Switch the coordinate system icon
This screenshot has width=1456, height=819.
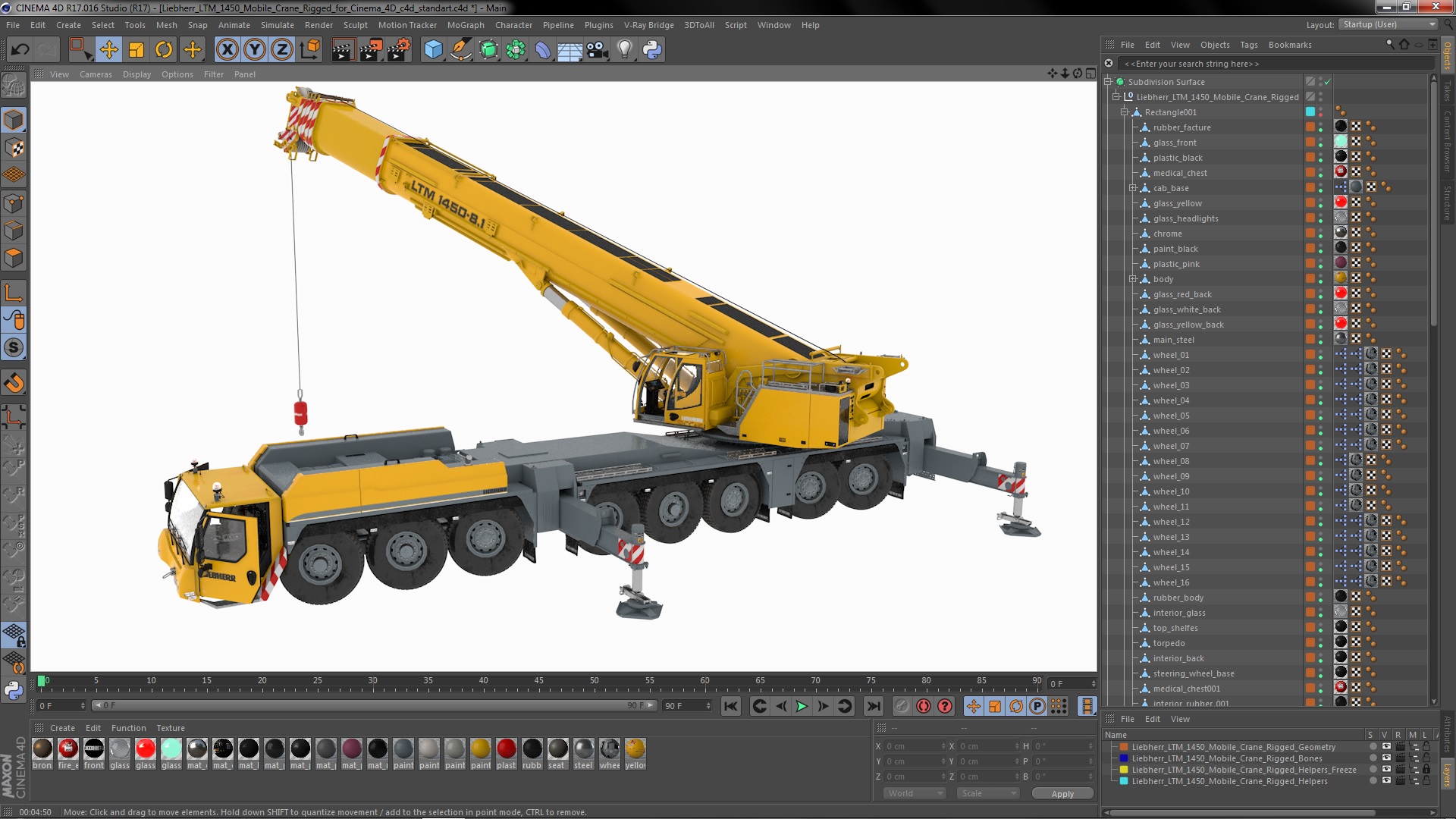pos(310,50)
